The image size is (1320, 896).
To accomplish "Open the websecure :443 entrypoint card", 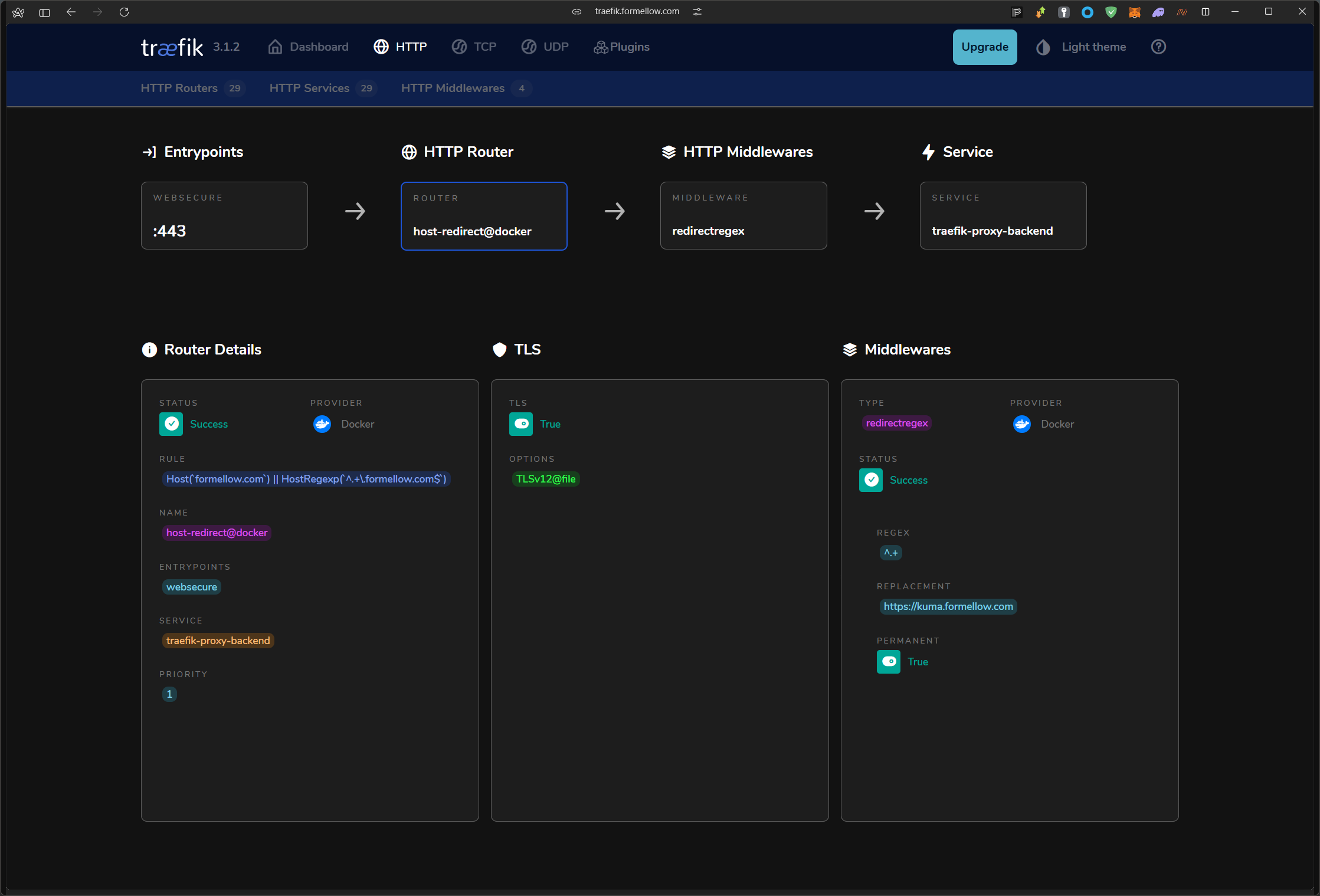I will click(224, 216).
